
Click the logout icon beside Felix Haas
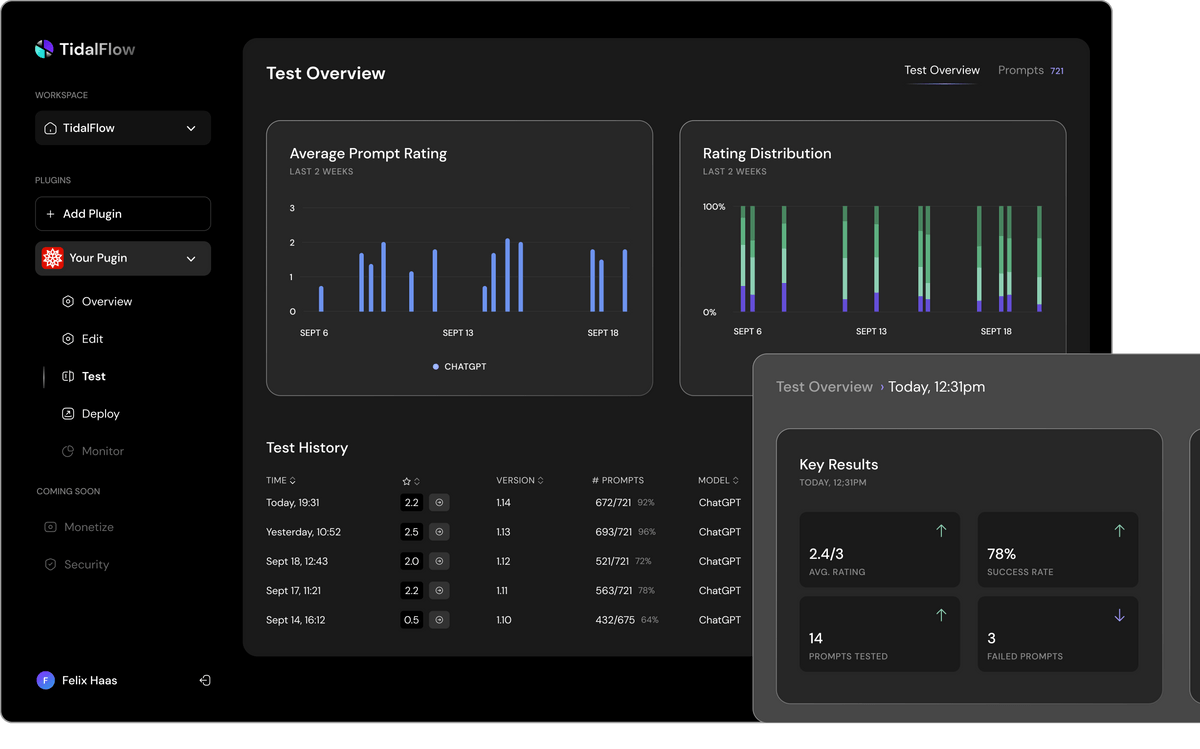click(x=205, y=680)
